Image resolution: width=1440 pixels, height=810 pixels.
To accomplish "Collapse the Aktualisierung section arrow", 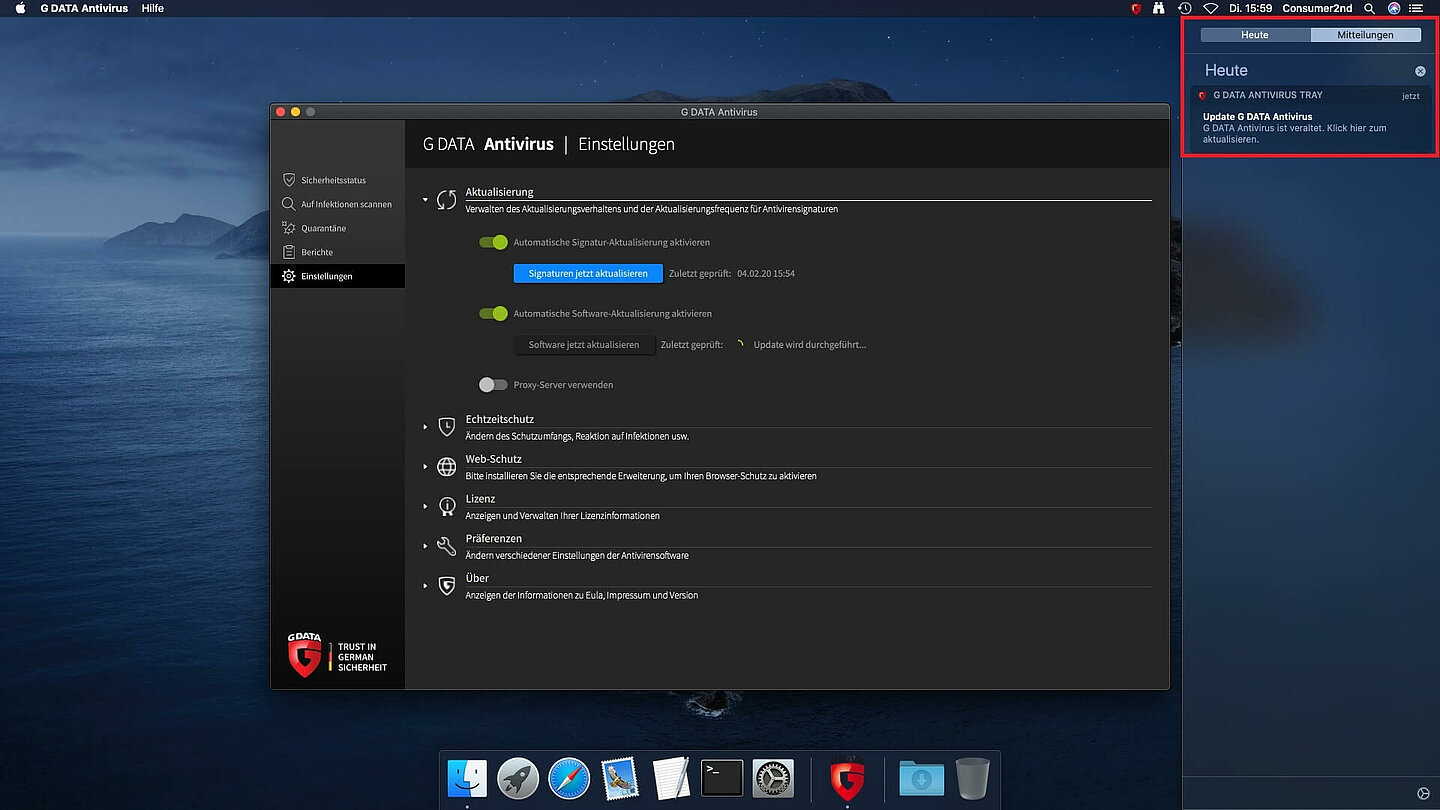I will [x=425, y=200].
